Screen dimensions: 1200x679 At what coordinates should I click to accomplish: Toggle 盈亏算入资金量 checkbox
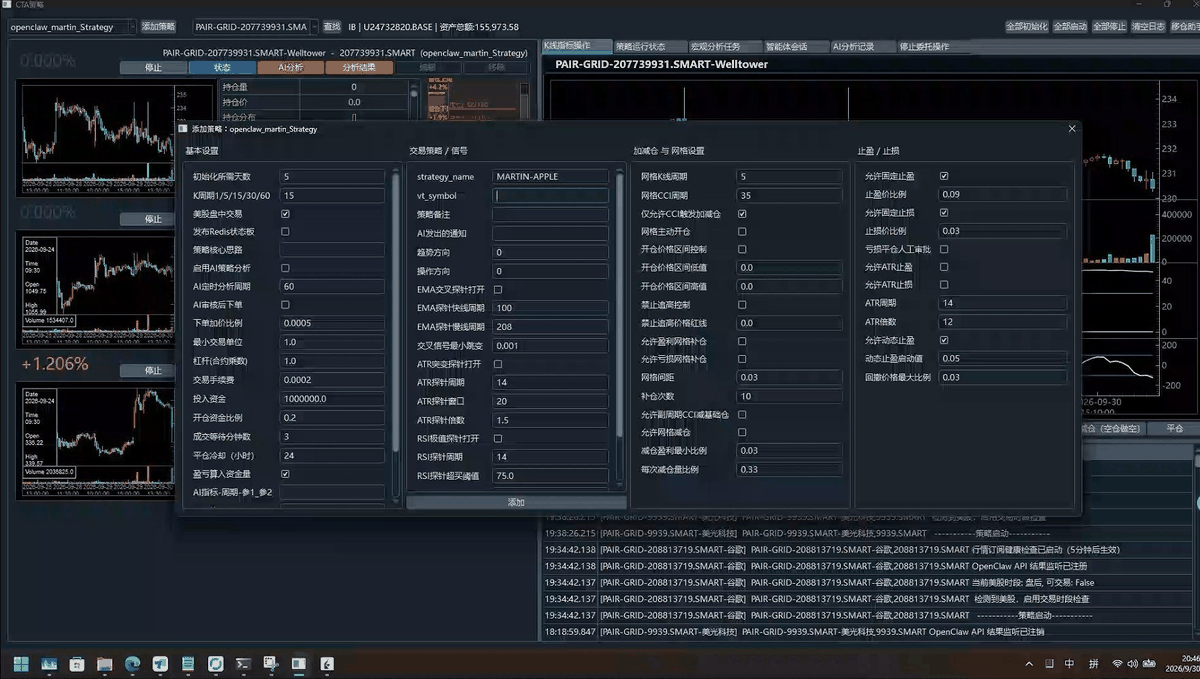coord(285,474)
